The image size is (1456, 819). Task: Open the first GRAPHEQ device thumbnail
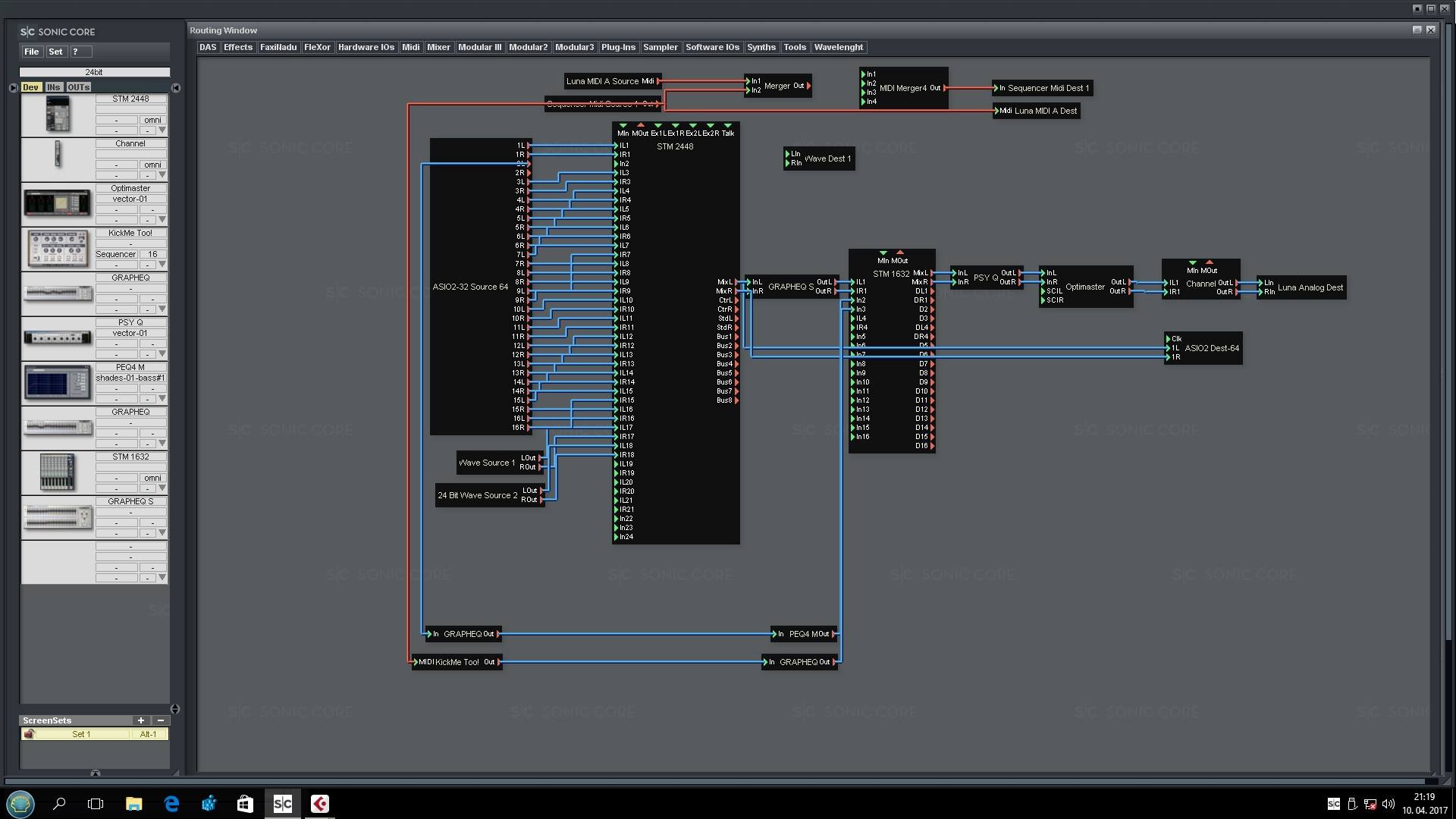pyautogui.click(x=58, y=293)
